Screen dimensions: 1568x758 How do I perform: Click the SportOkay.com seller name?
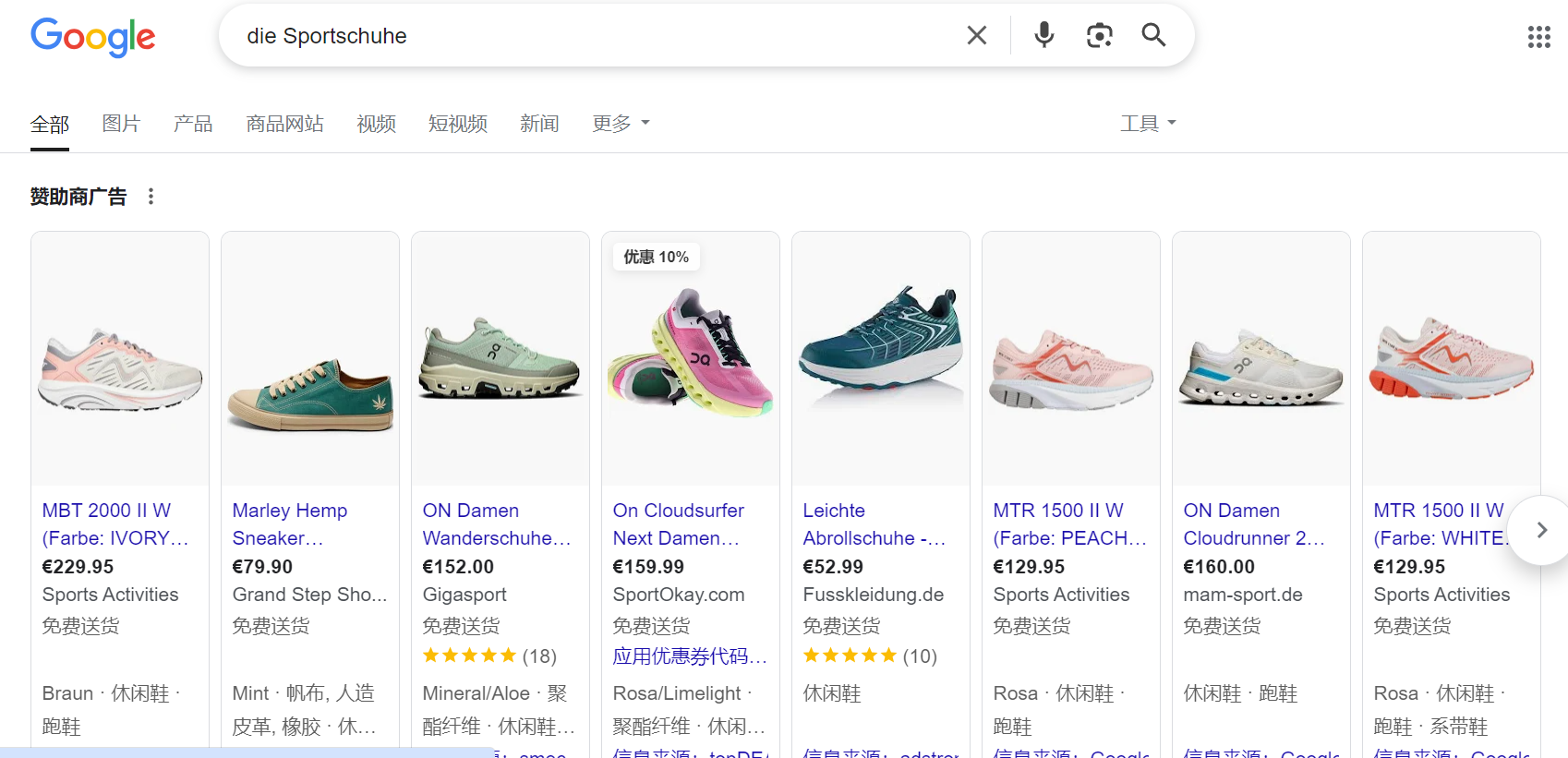pos(679,595)
